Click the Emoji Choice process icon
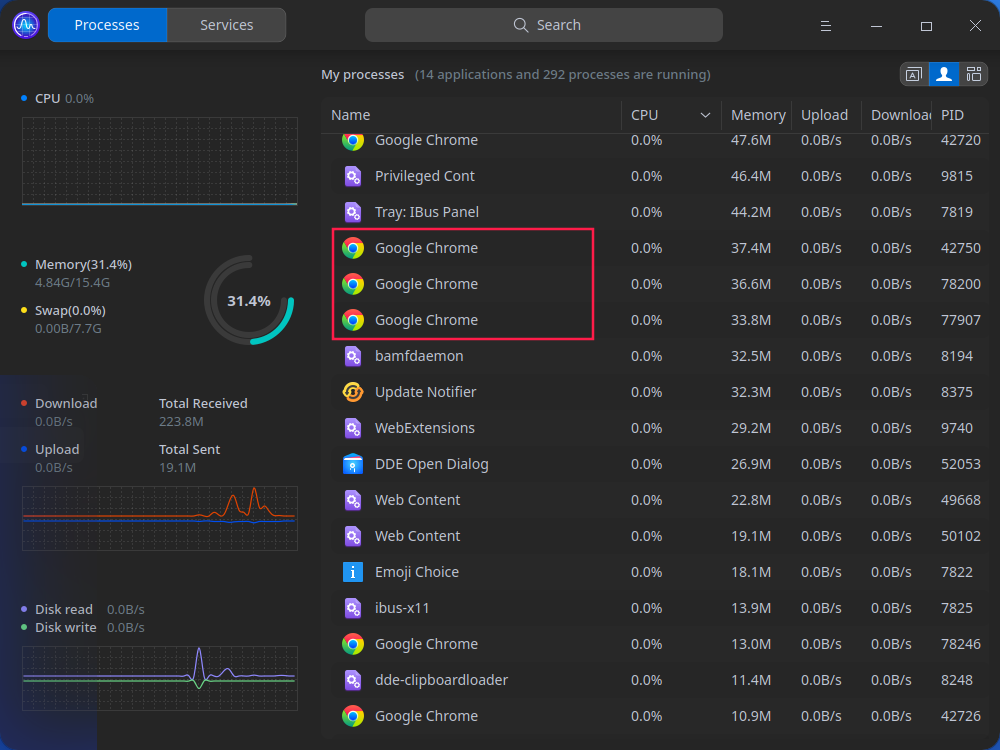The height and width of the screenshot is (750, 1000). pyautogui.click(x=352, y=572)
